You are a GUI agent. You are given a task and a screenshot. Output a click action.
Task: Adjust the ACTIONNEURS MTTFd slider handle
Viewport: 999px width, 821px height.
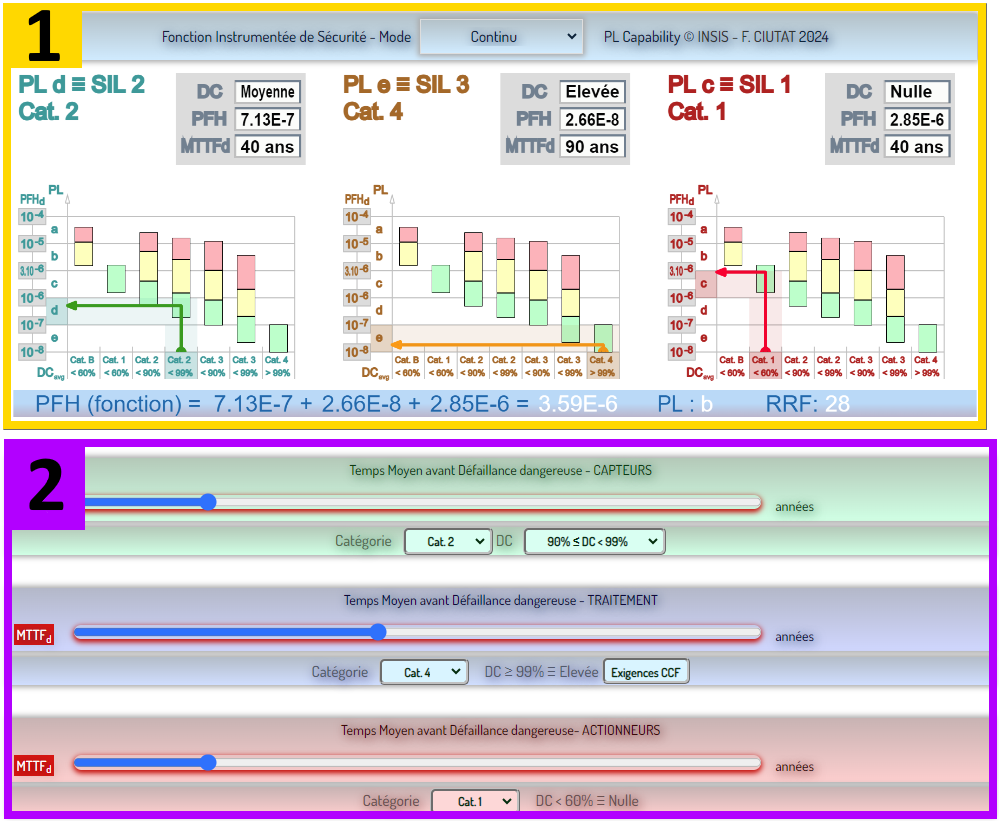(207, 762)
